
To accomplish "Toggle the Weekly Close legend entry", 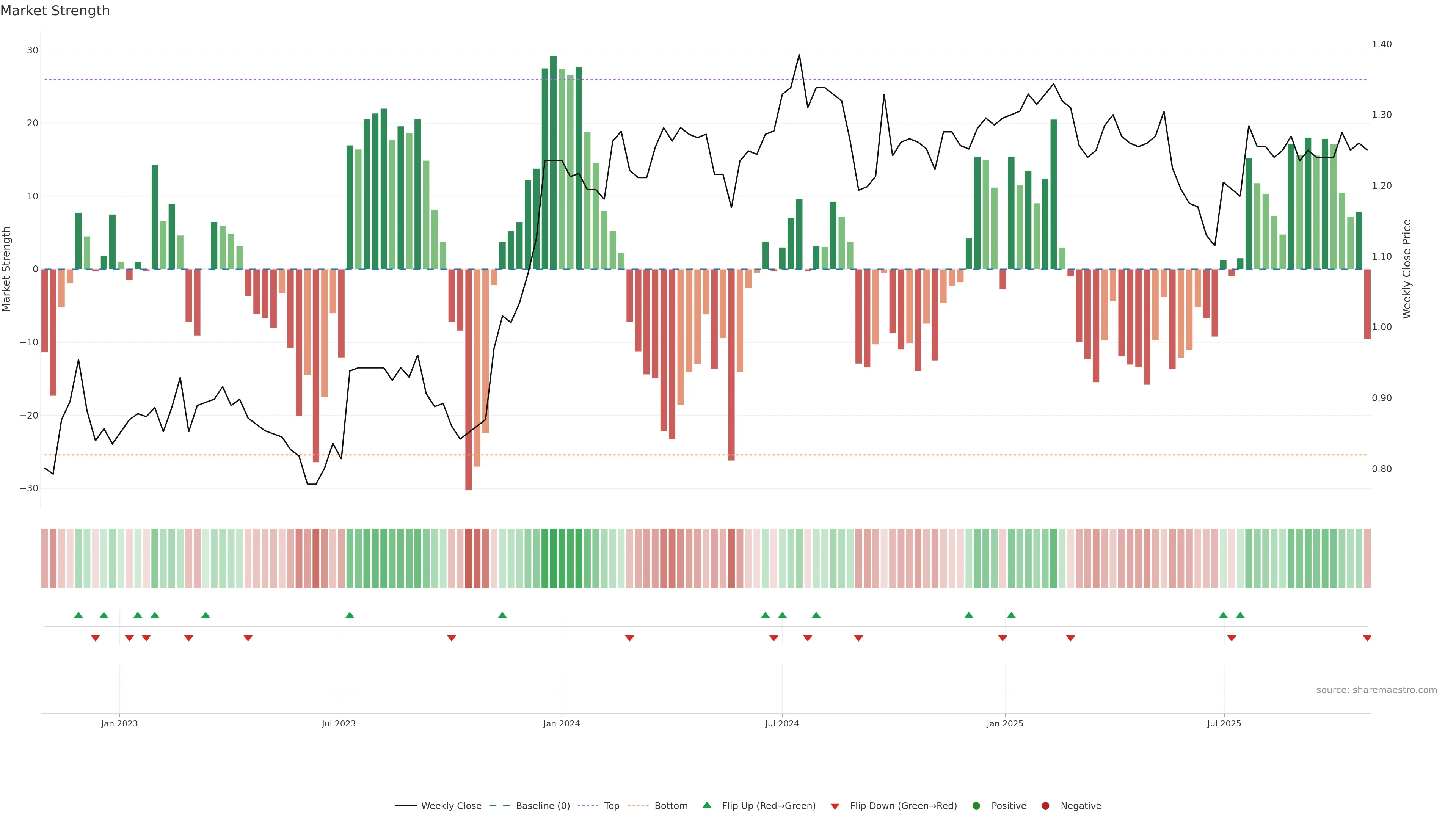I will pyautogui.click(x=450, y=805).
